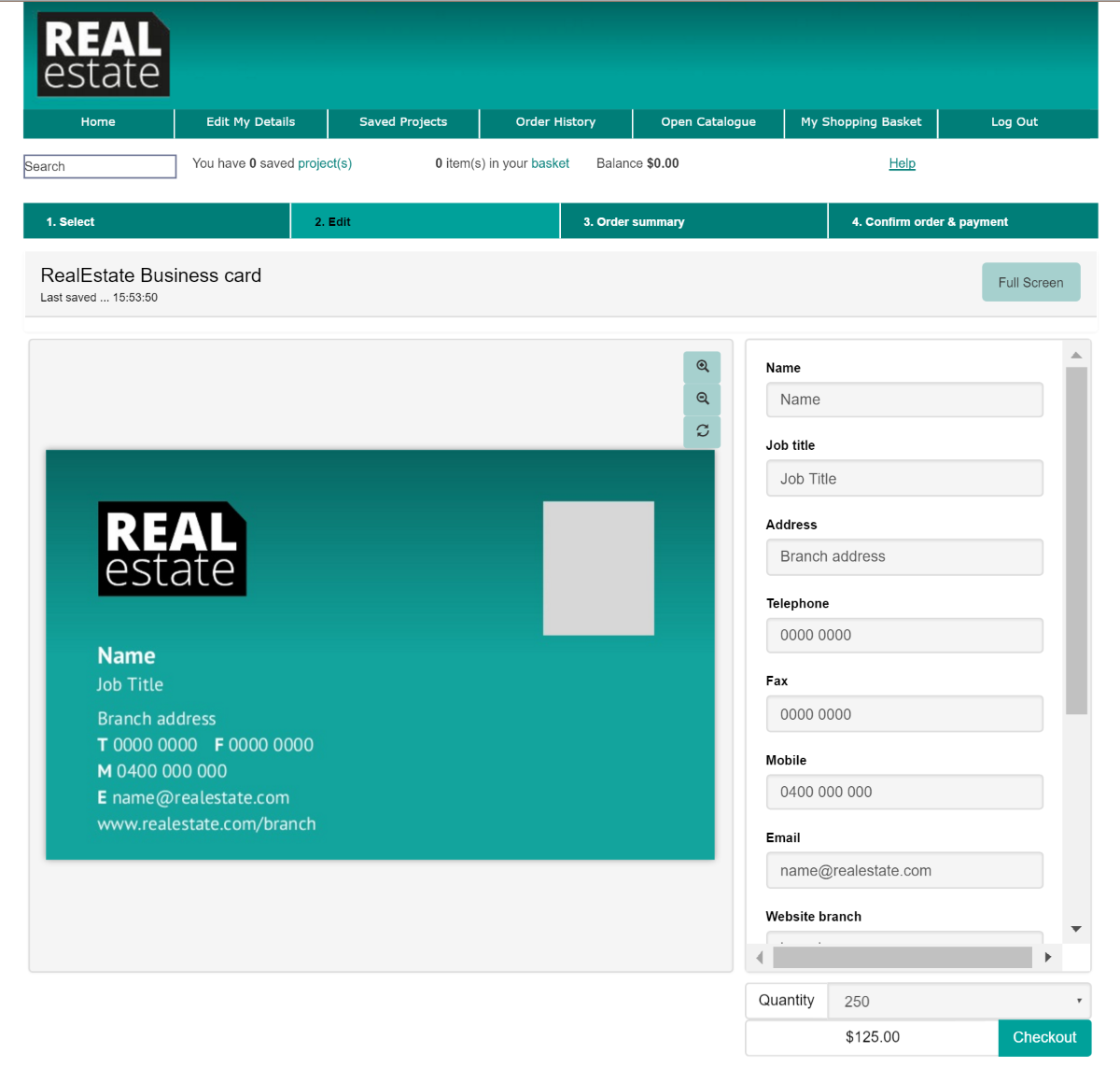
Task: Click the reset view refresh icon
Action: (x=702, y=430)
